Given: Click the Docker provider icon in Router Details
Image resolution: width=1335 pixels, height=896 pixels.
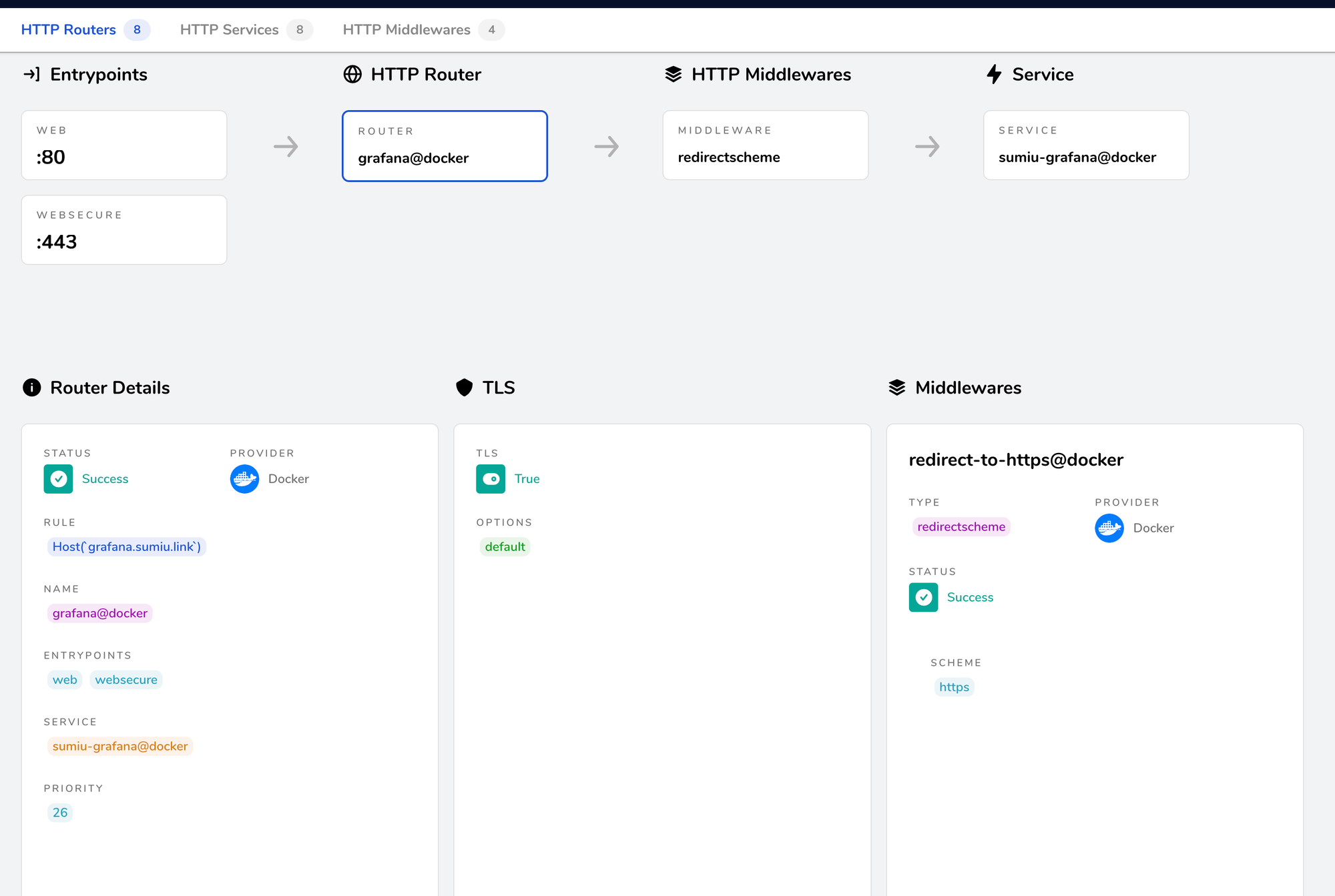Looking at the screenshot, I should (244, 479).
